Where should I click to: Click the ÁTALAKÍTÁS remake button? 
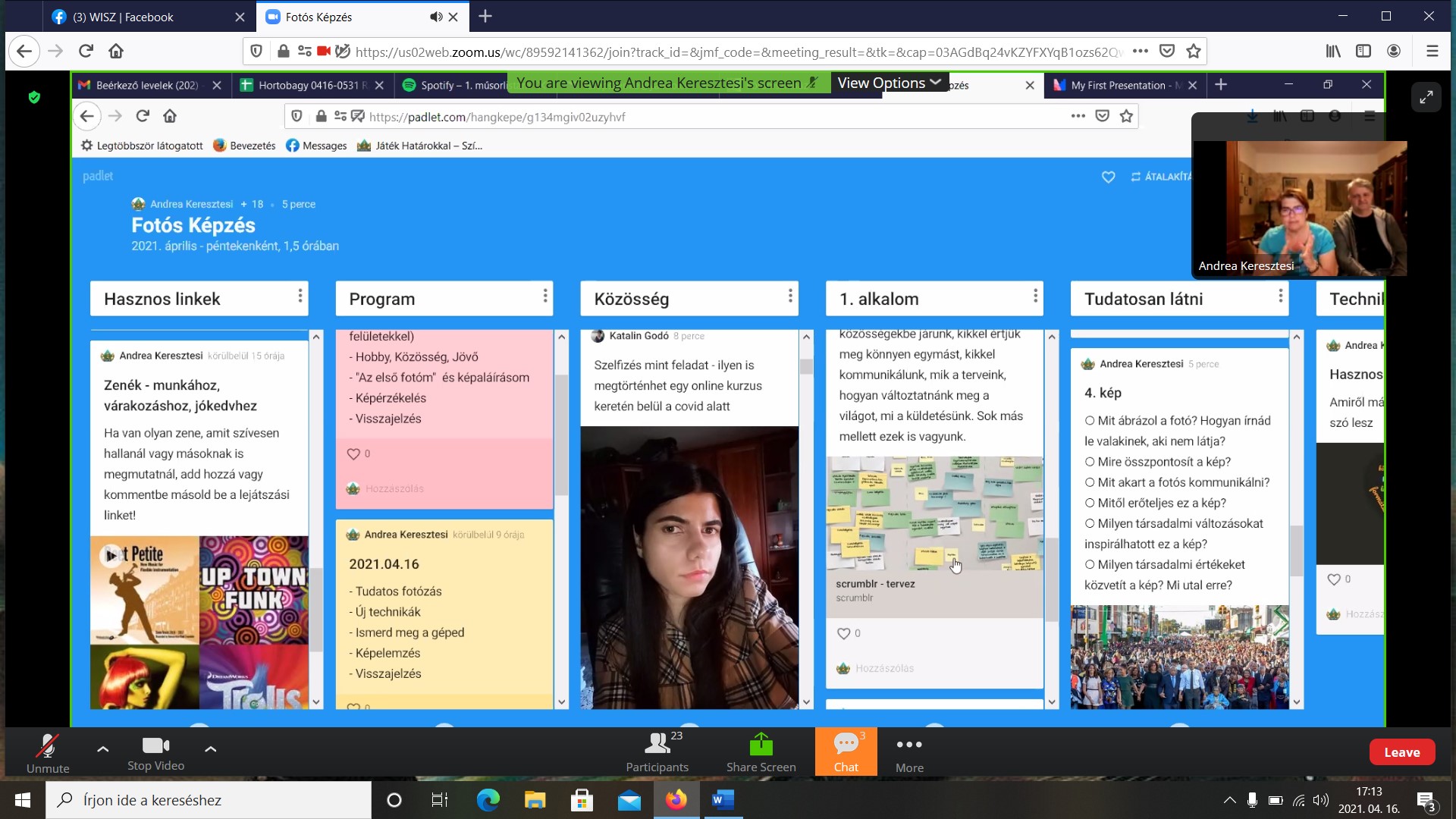pos(1160,177)
